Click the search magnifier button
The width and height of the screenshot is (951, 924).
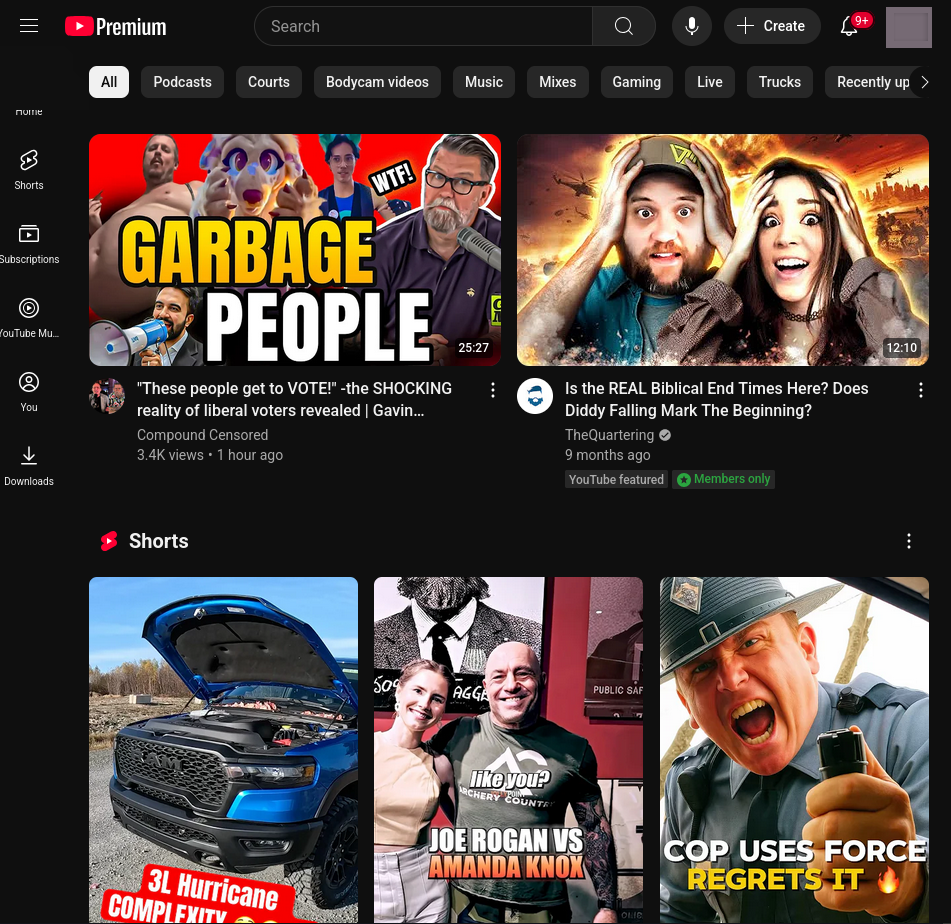pyautogui.click(x=623, y=26)
